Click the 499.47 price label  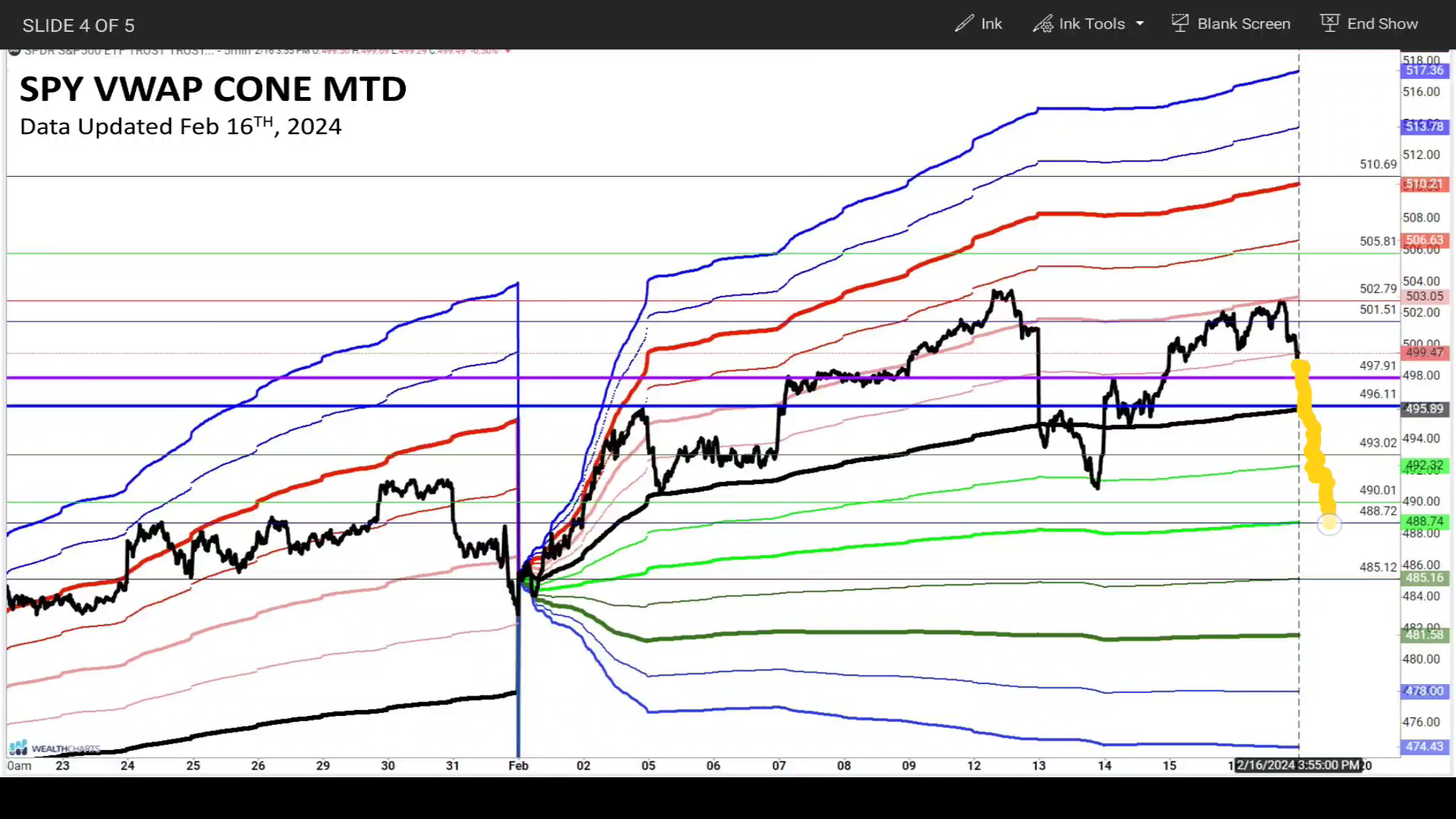pyautogui.click(x=1424, y=353)
